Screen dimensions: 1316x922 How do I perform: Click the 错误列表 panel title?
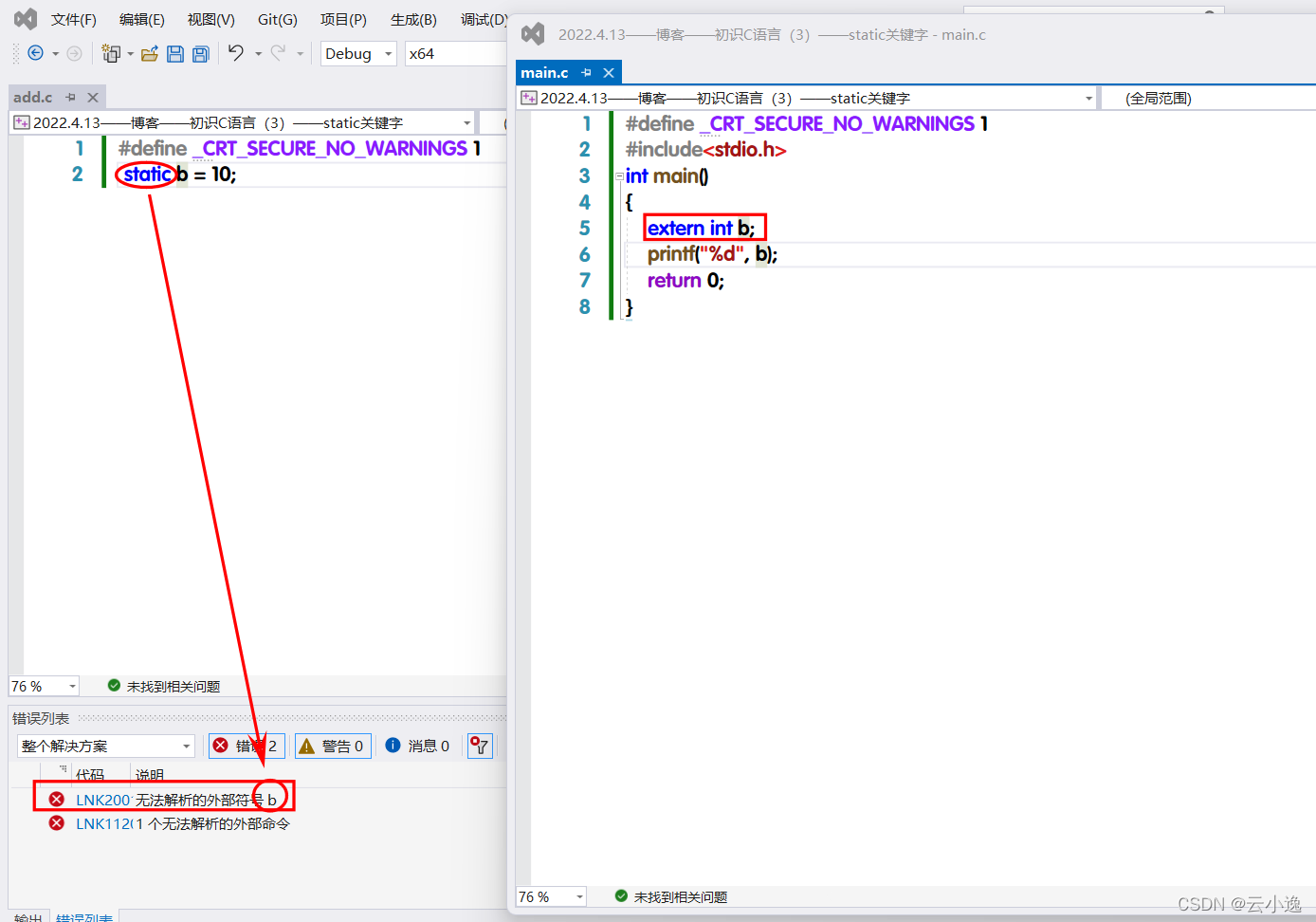click(x=41, y=718)
